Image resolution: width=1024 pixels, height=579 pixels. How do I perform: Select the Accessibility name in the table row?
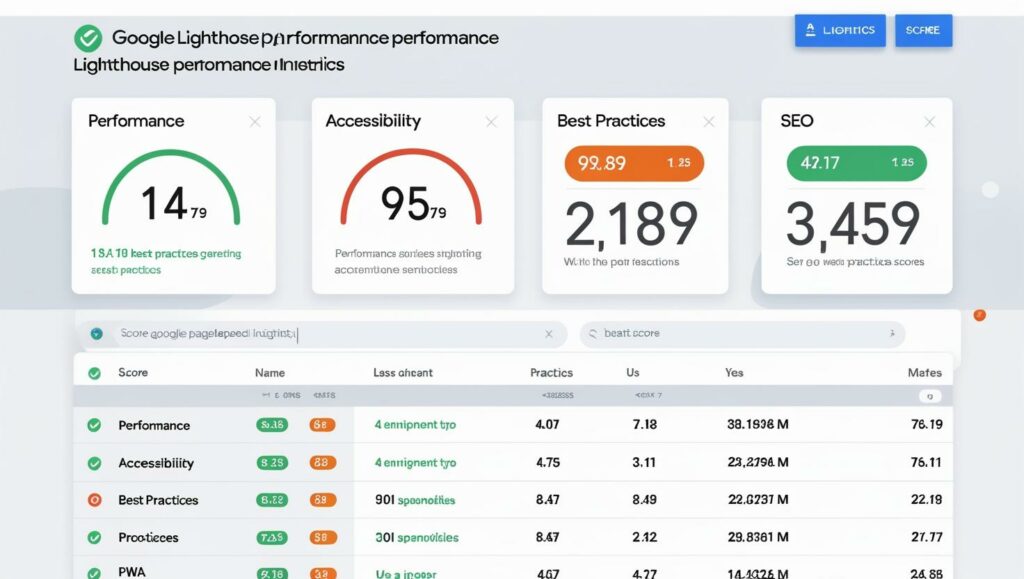pos(156,463)
